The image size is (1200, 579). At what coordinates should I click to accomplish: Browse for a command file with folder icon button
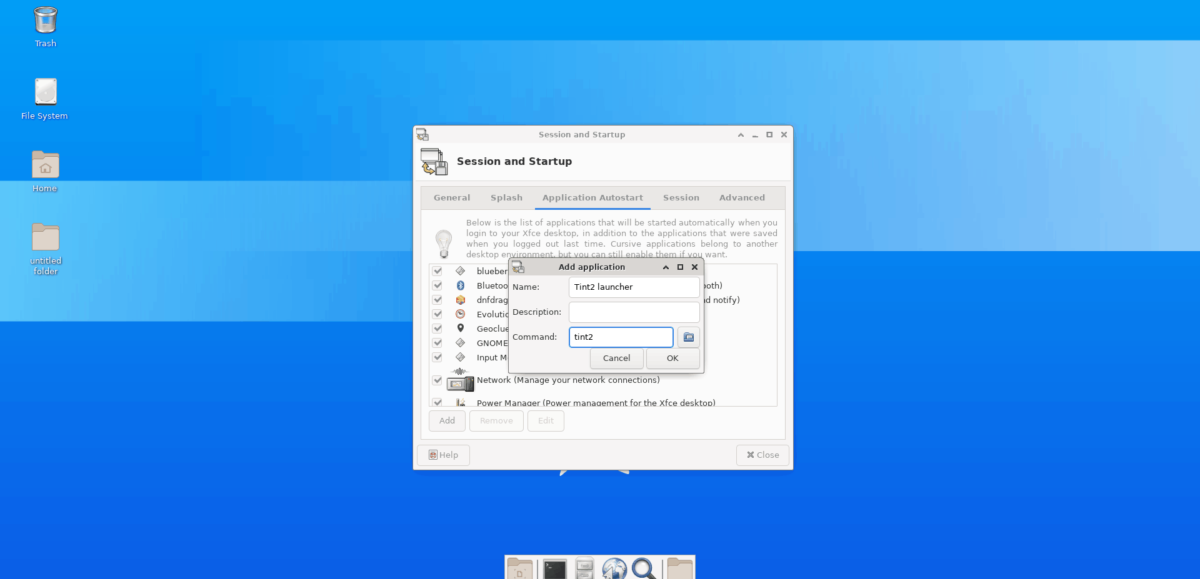(688, 337)
